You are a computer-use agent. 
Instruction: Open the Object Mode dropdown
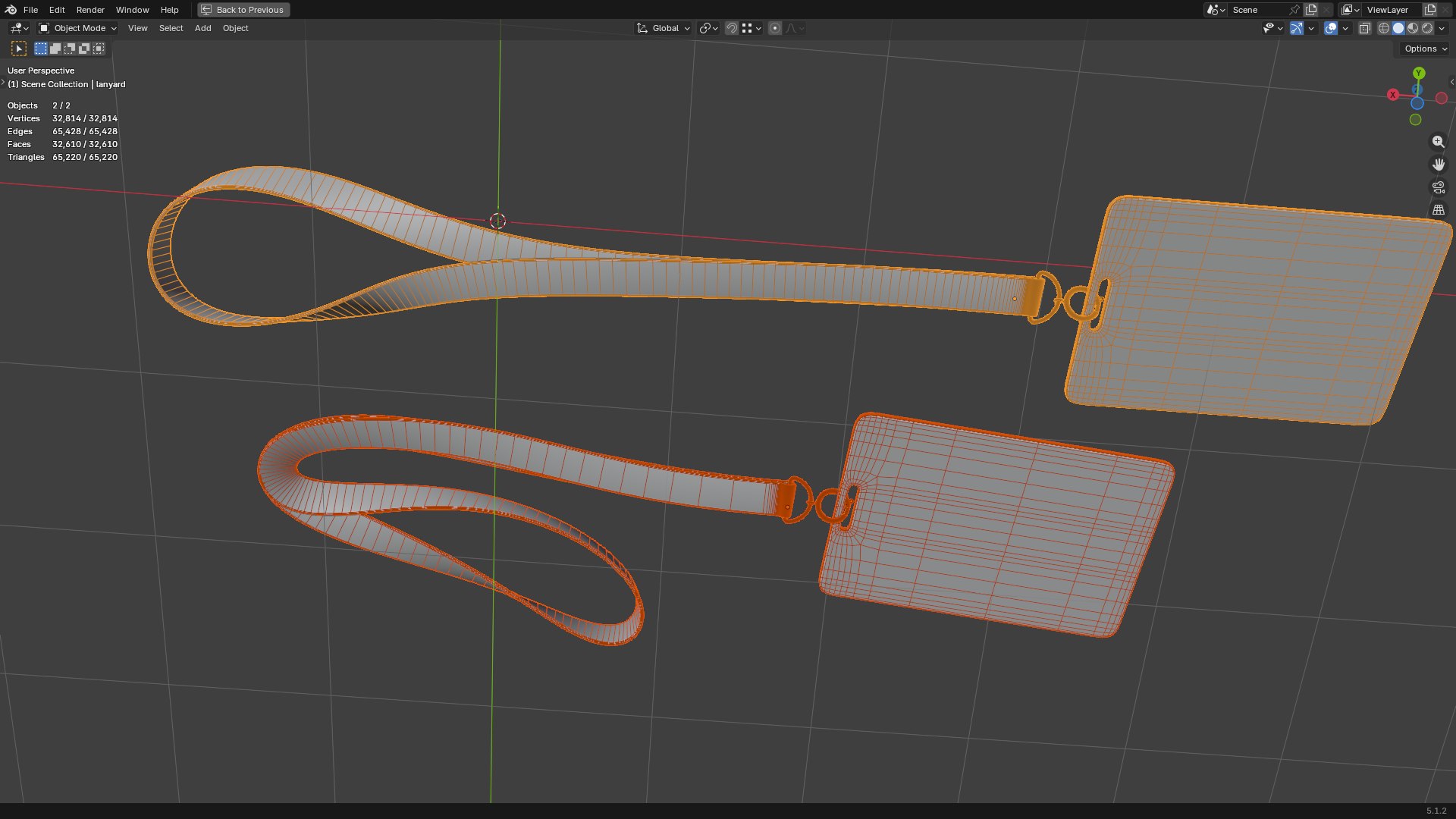[x=78, y=28]
